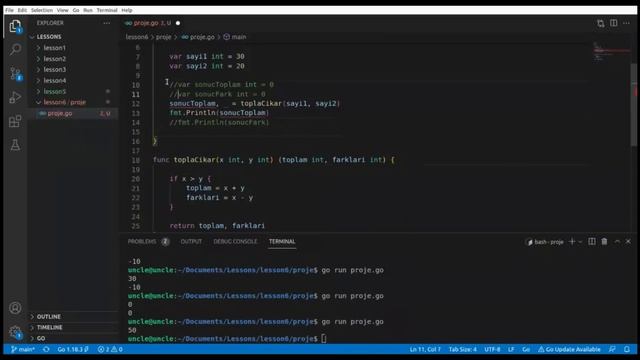640x360 pixels.
Task: Maximize the panel with caret icon
Action: pos(617,242)
